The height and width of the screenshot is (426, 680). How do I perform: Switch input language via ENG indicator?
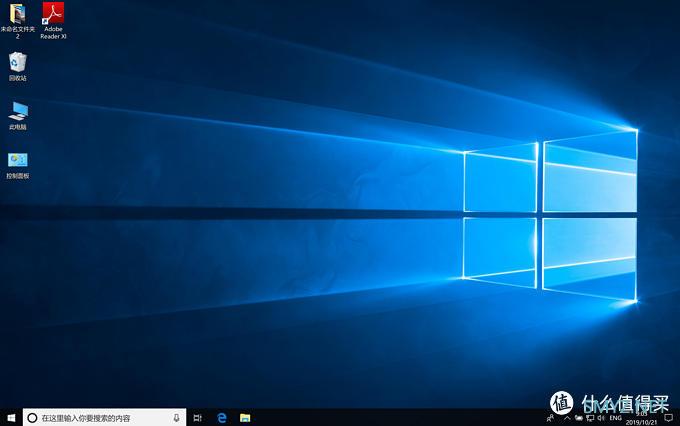(615, 418)
